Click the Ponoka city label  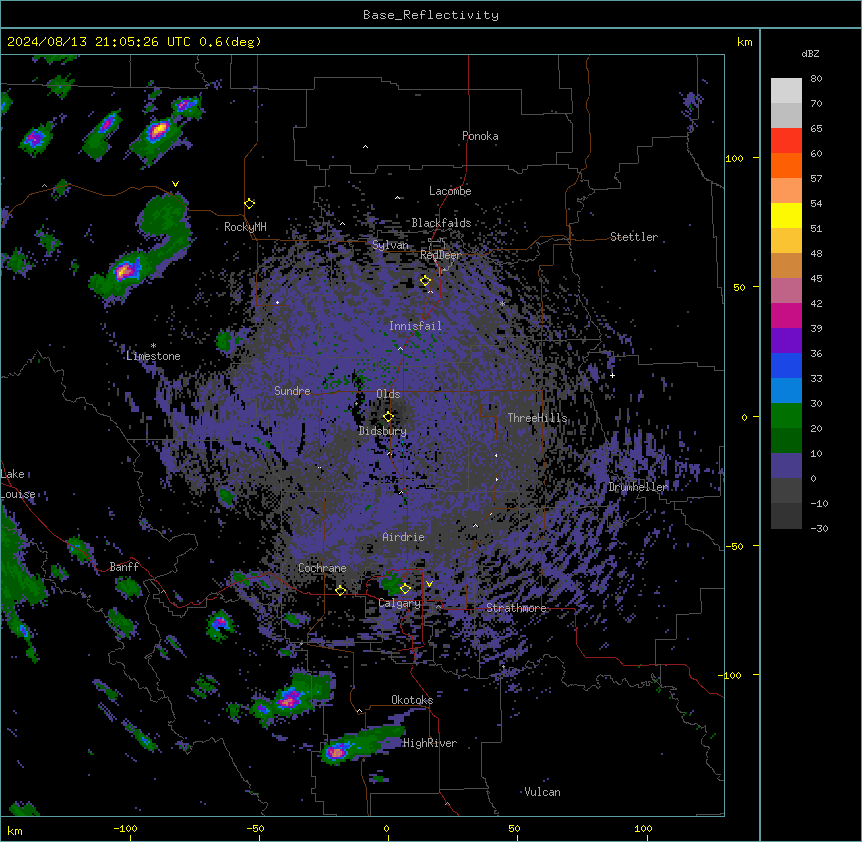480,136
